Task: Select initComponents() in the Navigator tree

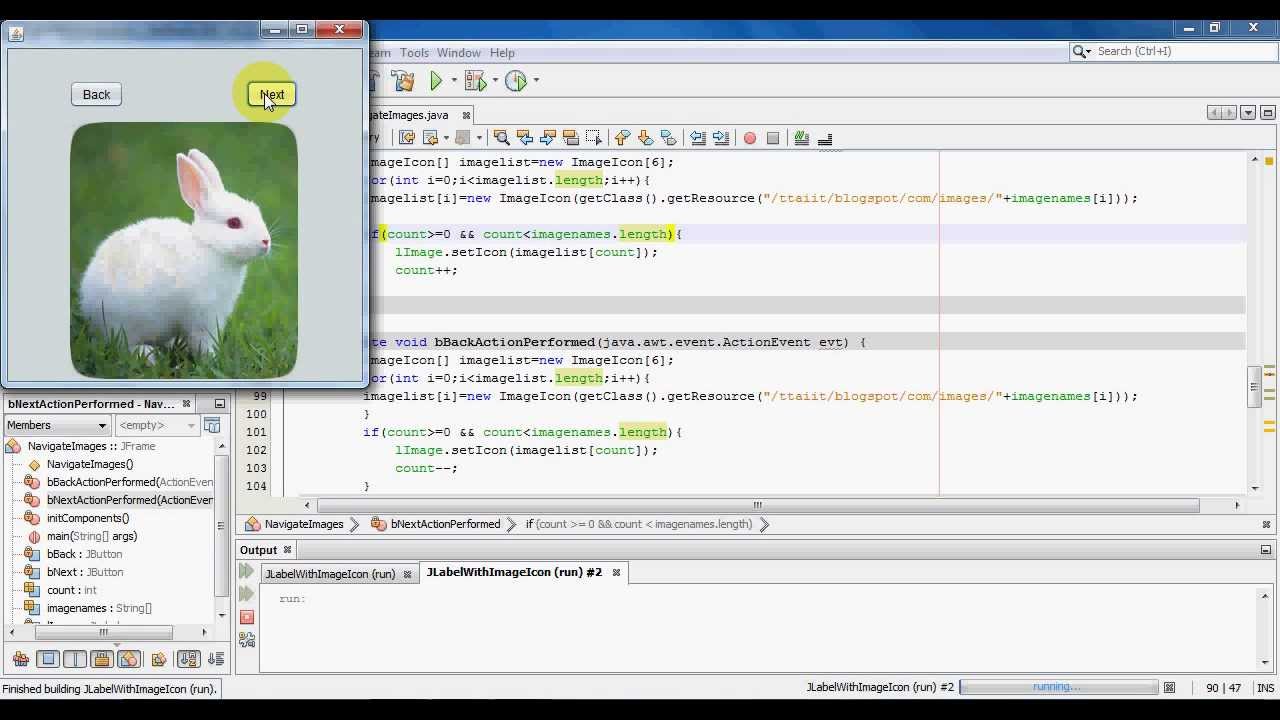Action: point(88,518)
